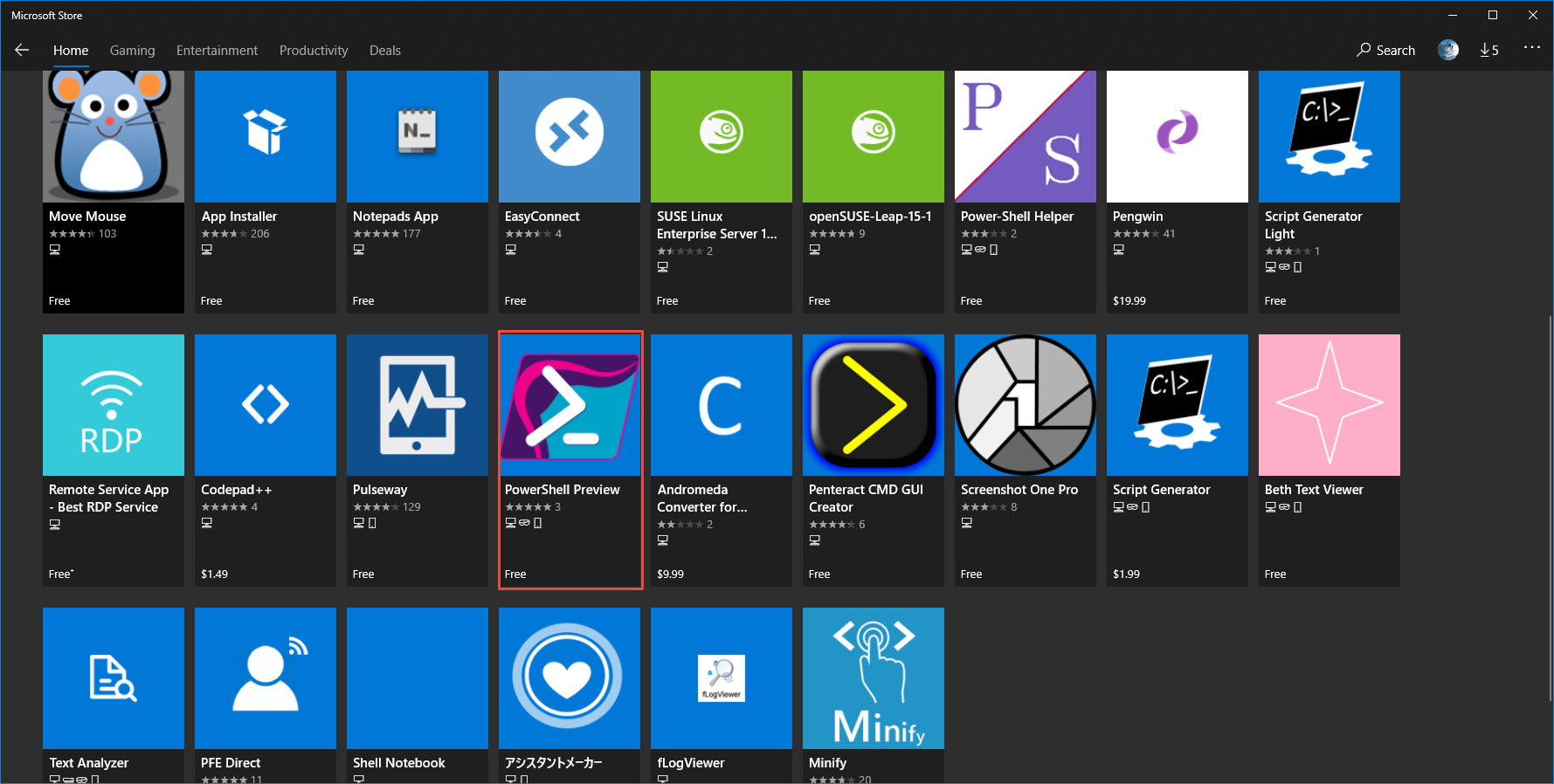Minimize the Microsoft Store window

(x=1453, y=15)
